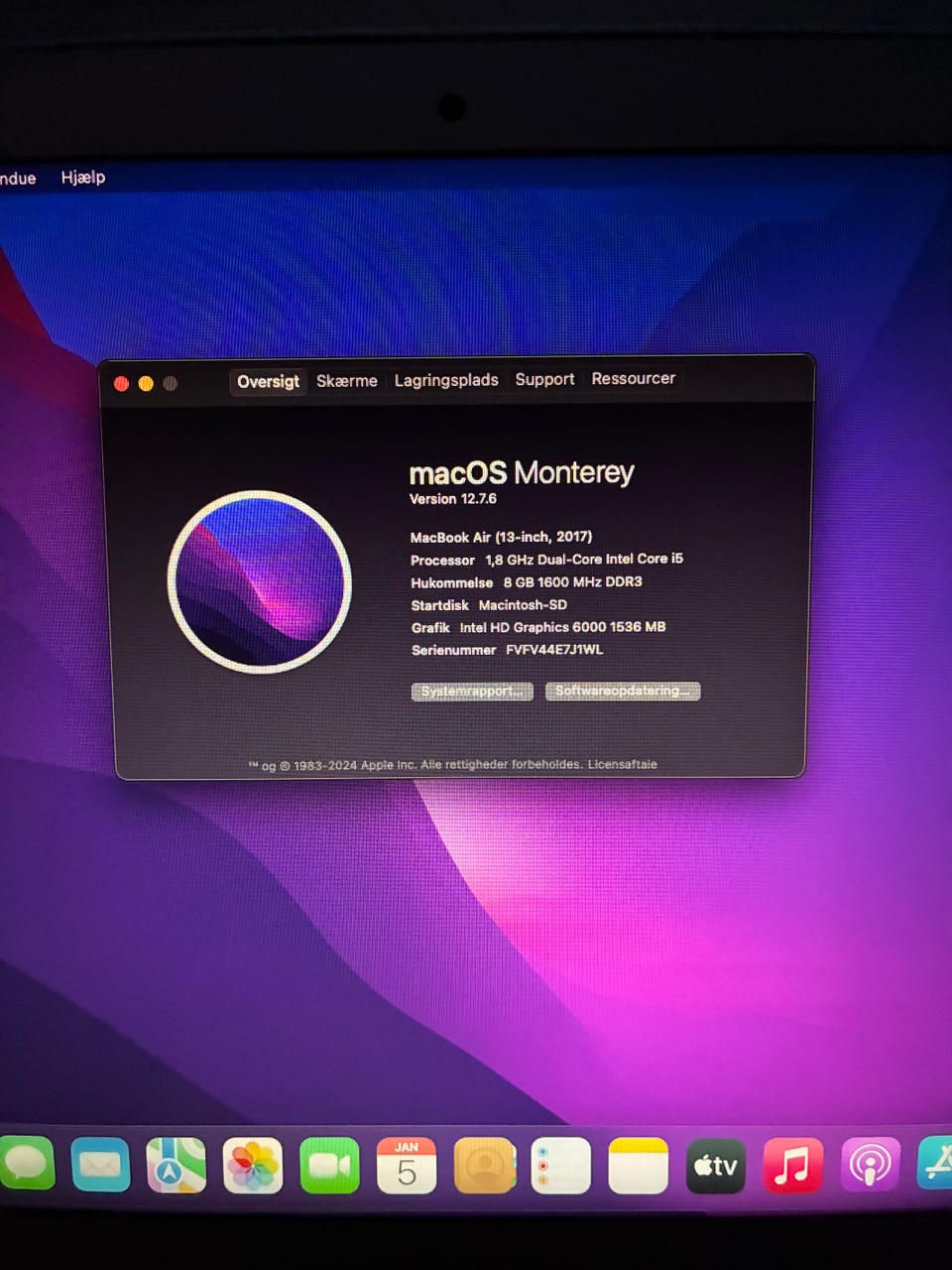Open the Calendar dock icon

(407, 1166)
